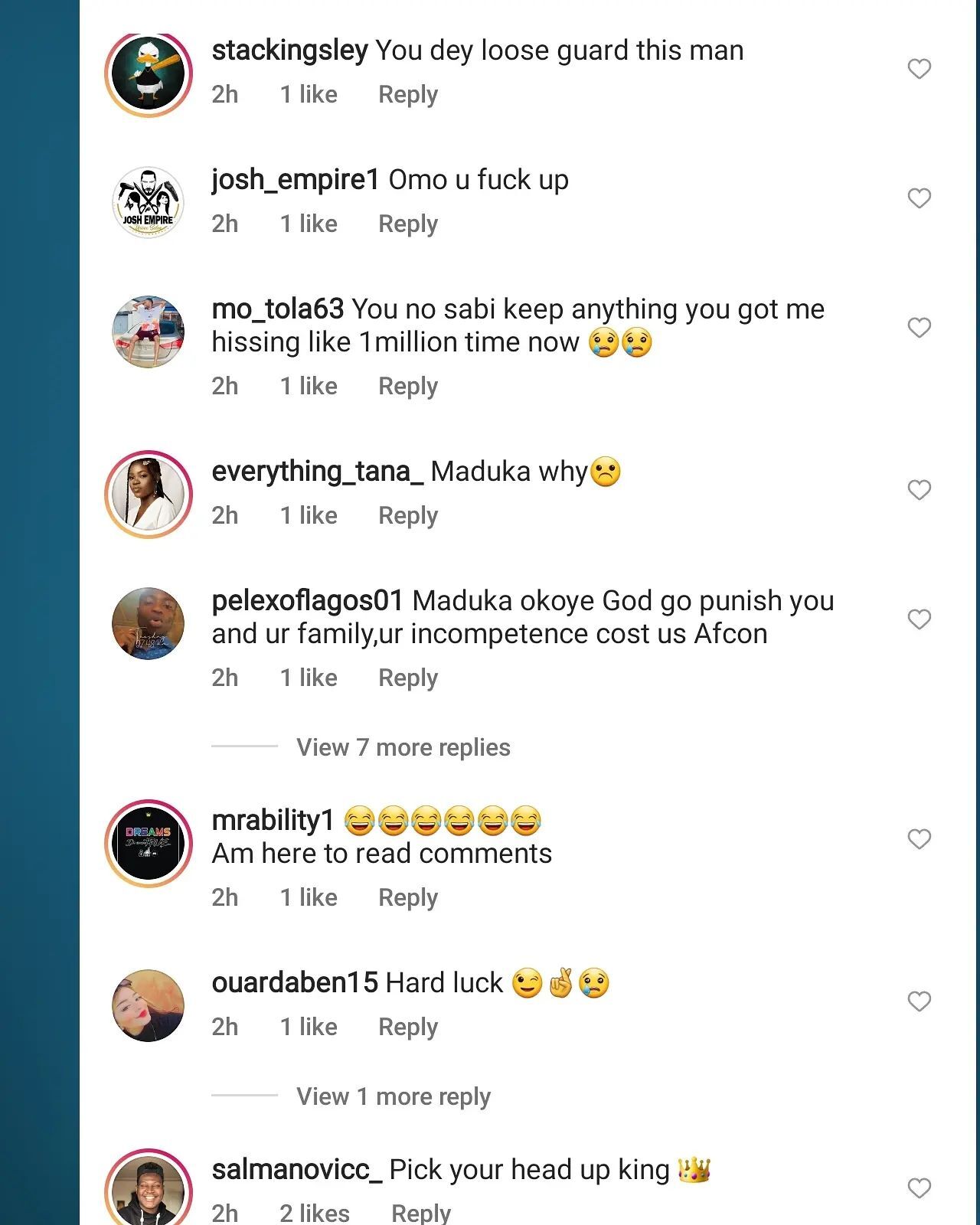Reply to mrability1's comment
Viewport: 980px width, 1225px height.
[x=408, y=897]
